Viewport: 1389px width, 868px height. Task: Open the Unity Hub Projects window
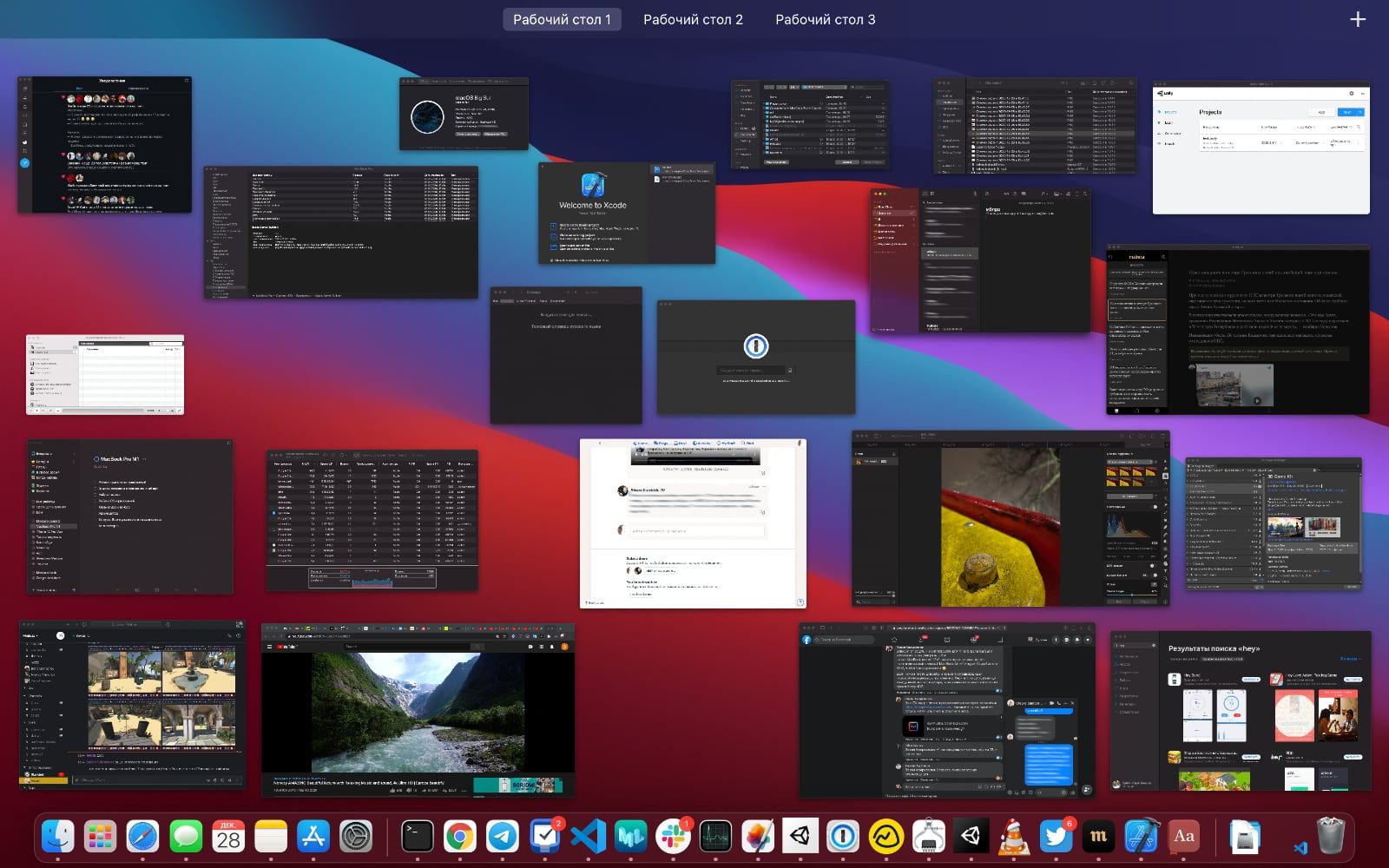click(x=1261, y=148)
